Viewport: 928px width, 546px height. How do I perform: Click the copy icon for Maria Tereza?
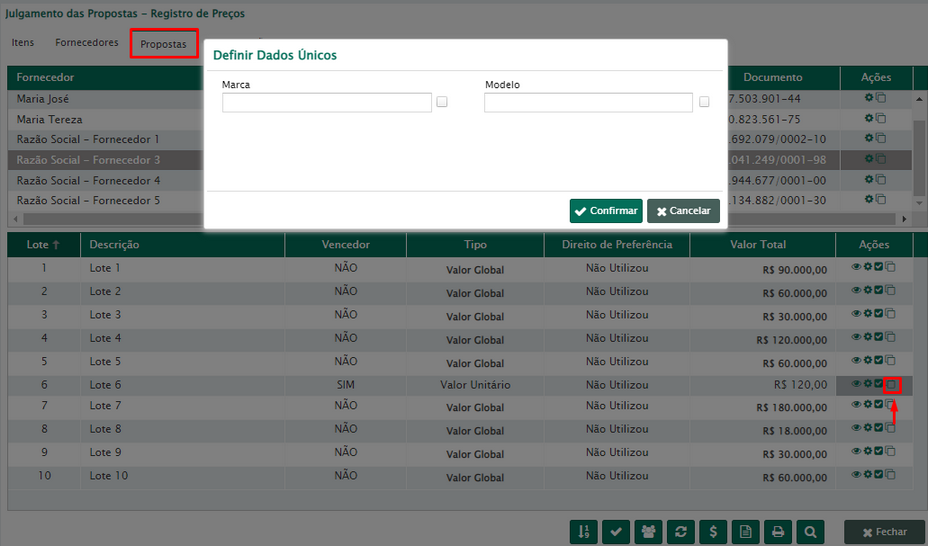tap(881, 118)
